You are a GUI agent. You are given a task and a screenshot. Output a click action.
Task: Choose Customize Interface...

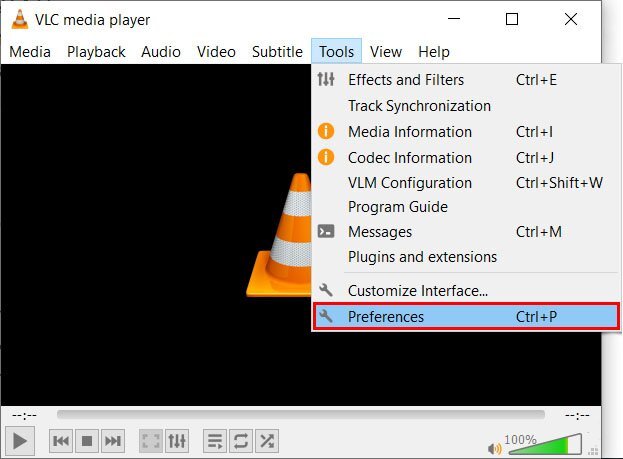coord(466,291)
